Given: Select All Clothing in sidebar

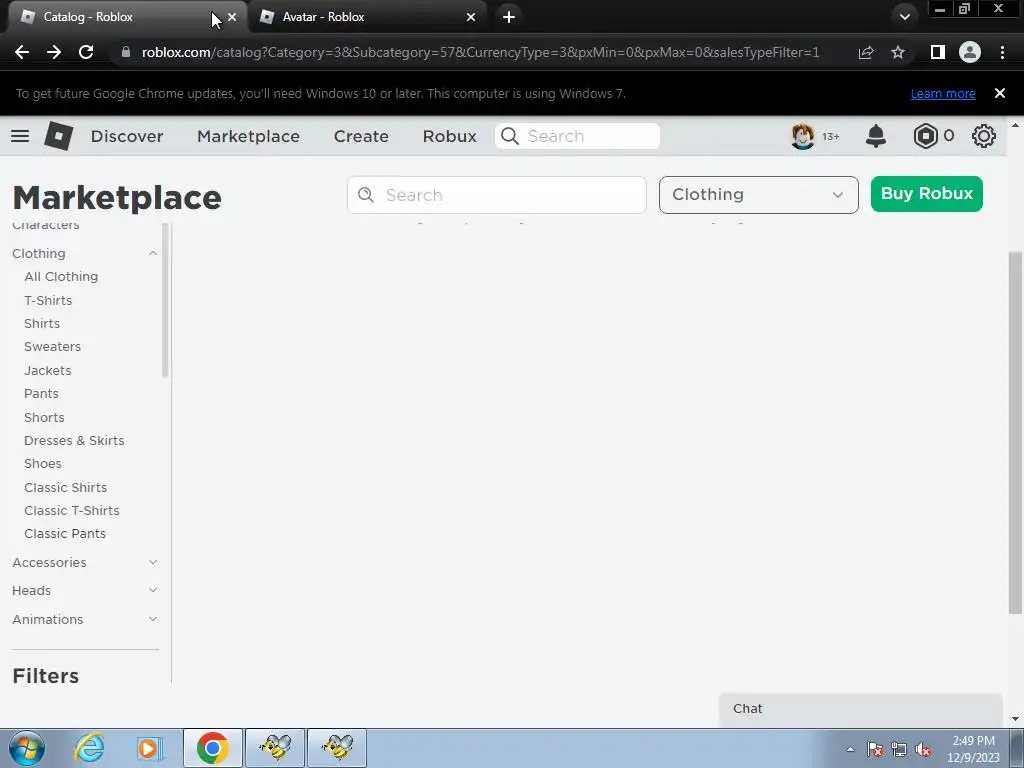Looking at the screenshot, I should (x=61, y=277).
